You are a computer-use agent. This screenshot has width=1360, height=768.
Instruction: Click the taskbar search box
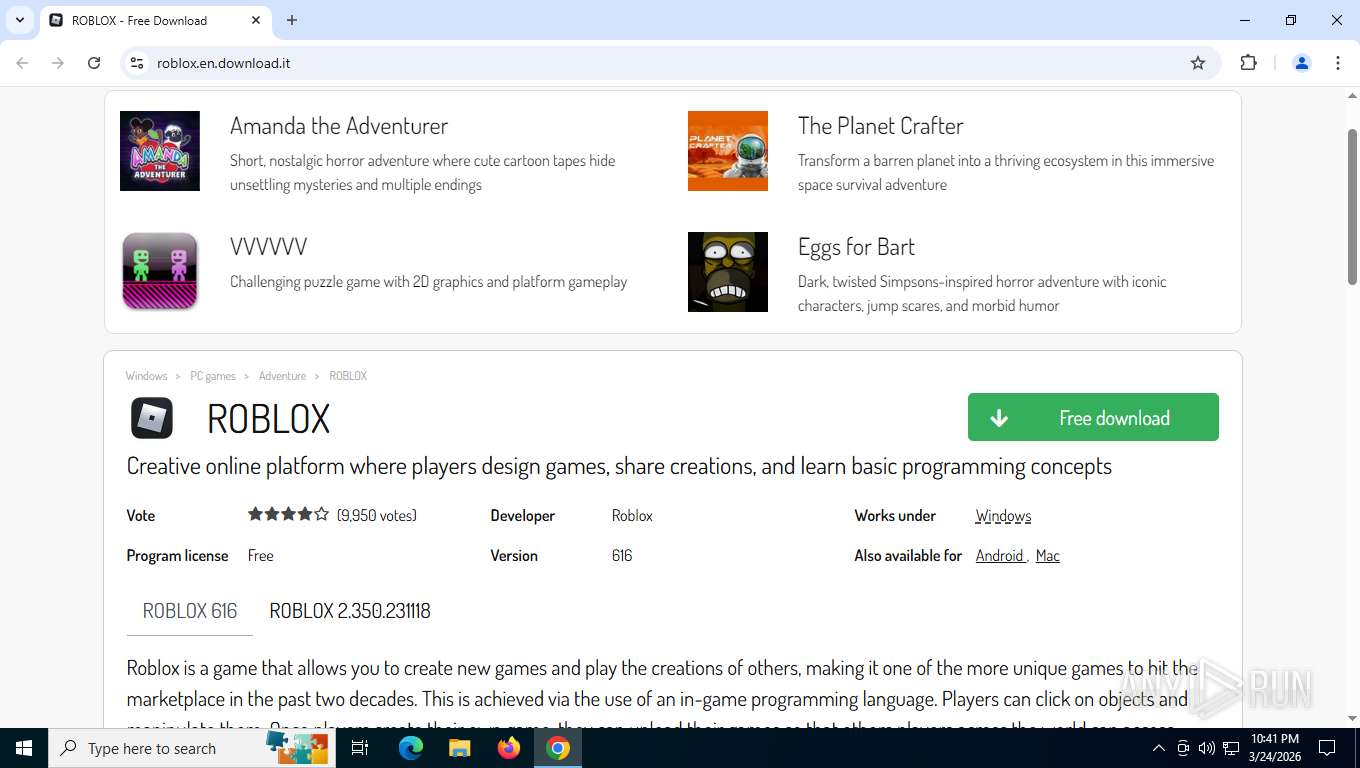click(192, 748)
